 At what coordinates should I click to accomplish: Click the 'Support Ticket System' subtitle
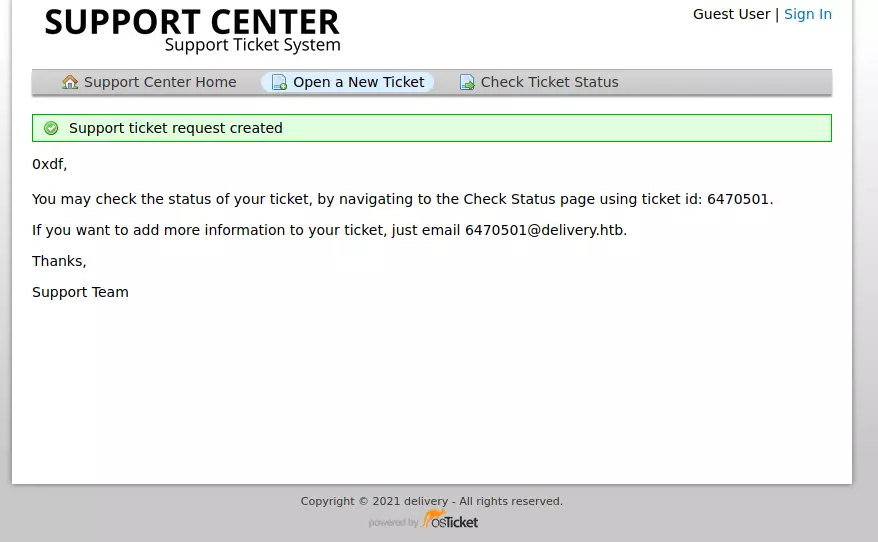point(252,45)
